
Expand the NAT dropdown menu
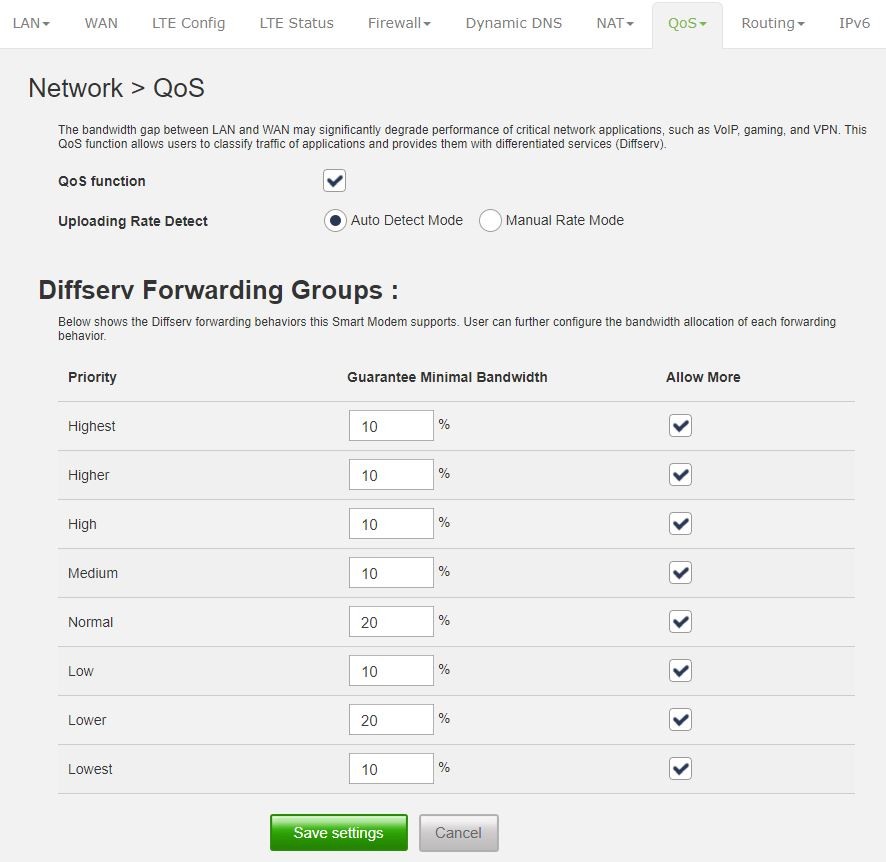[615, 23]
